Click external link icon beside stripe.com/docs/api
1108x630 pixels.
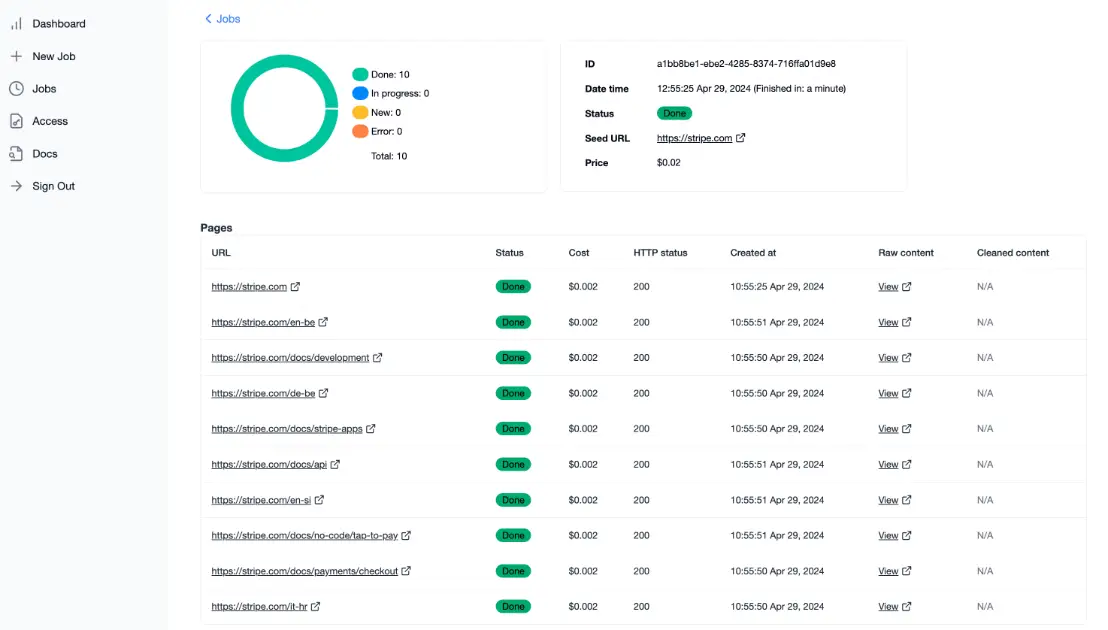point(337,464)
